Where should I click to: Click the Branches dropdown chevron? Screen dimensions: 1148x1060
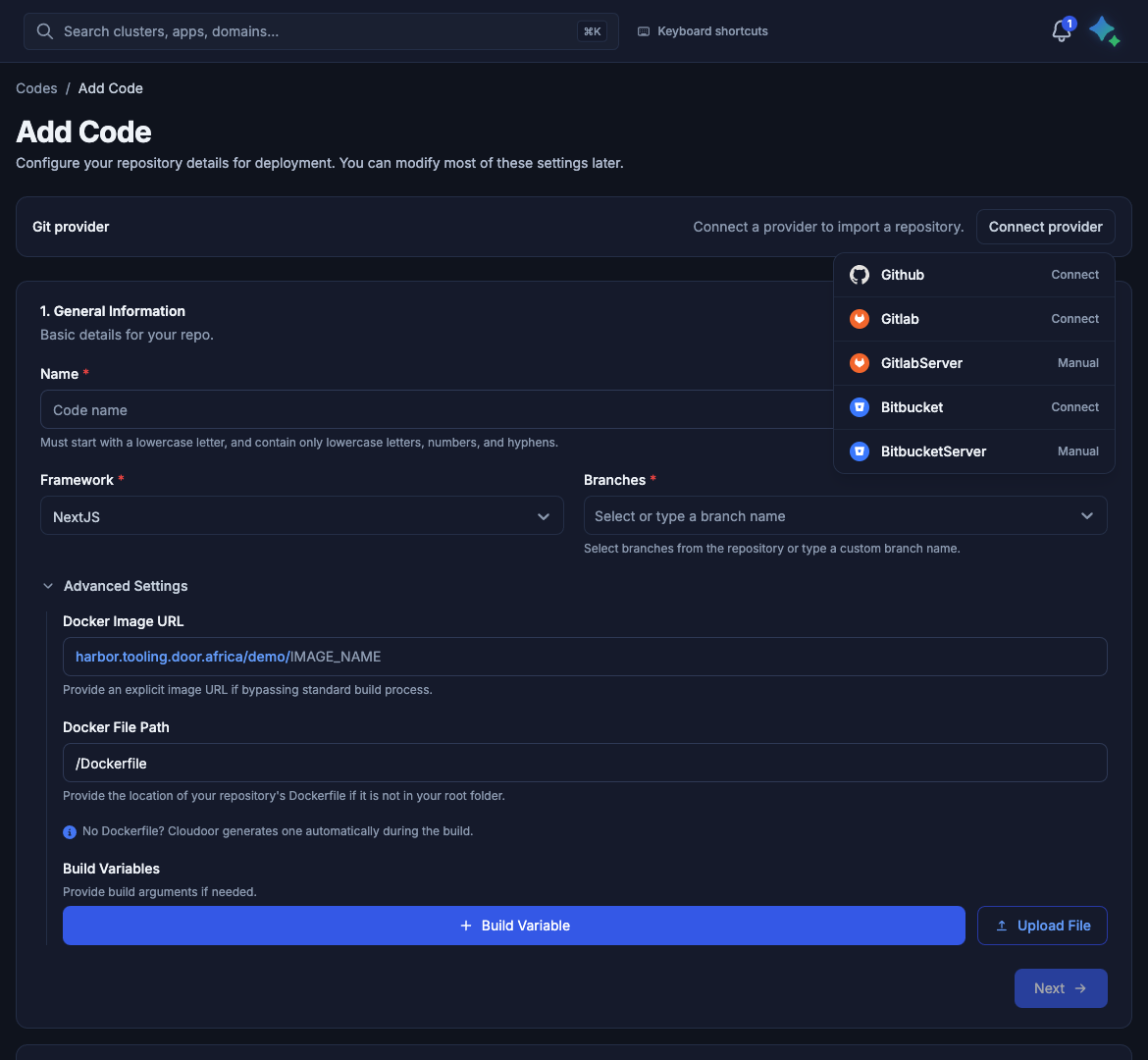[x=1087, y=515]
